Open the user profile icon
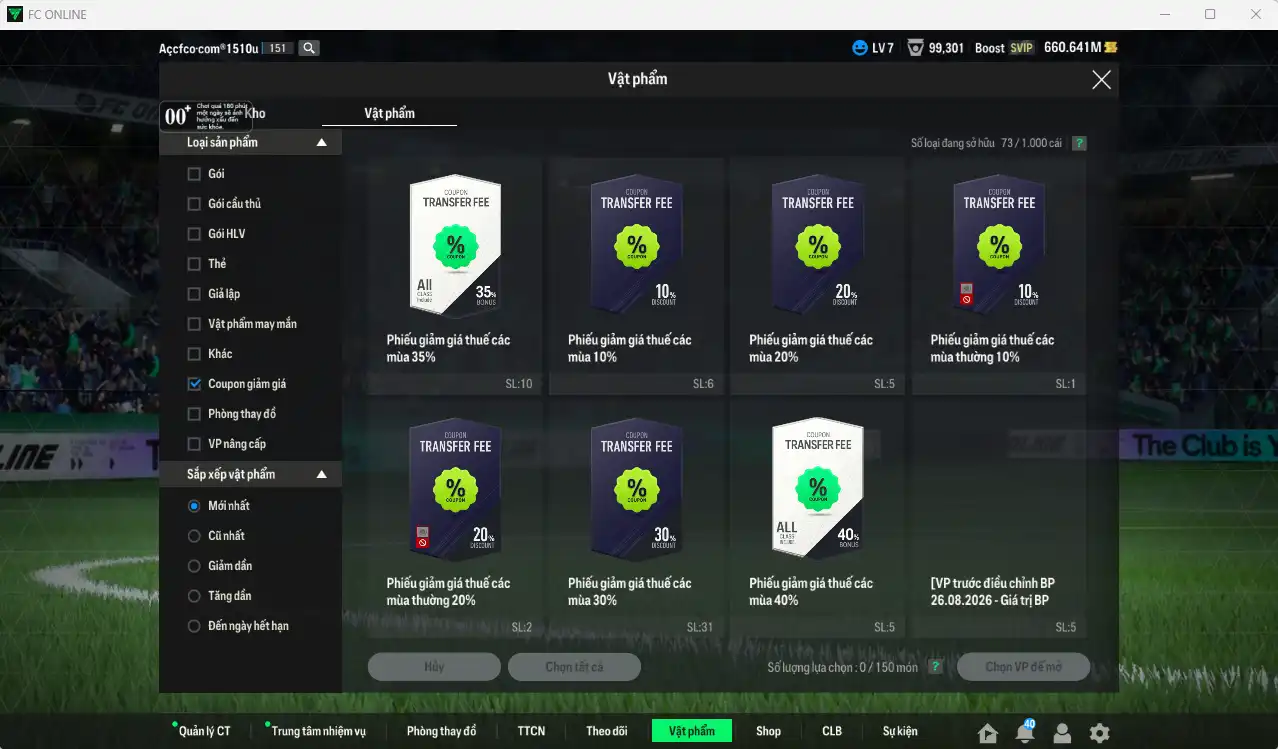Image resolution: width=1278 pixels, height=749 pixels. [1062, 733]
